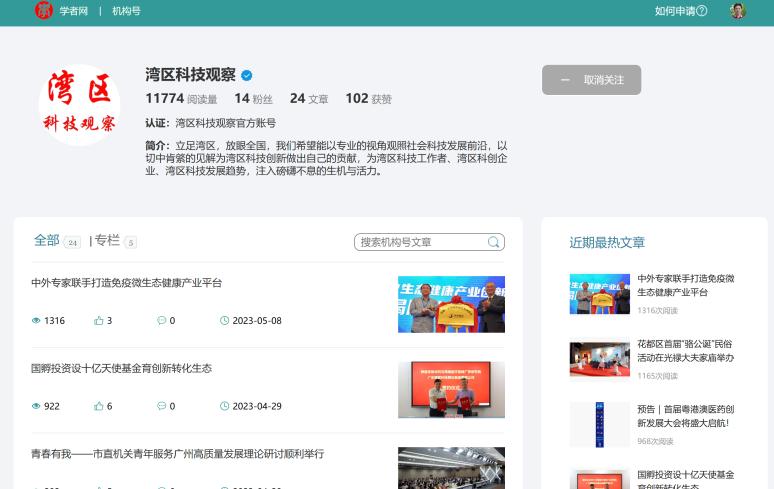
Task: Open sidebar hot article 国孵投资设十亿天使基金
Action: click(x=686, y=480)
